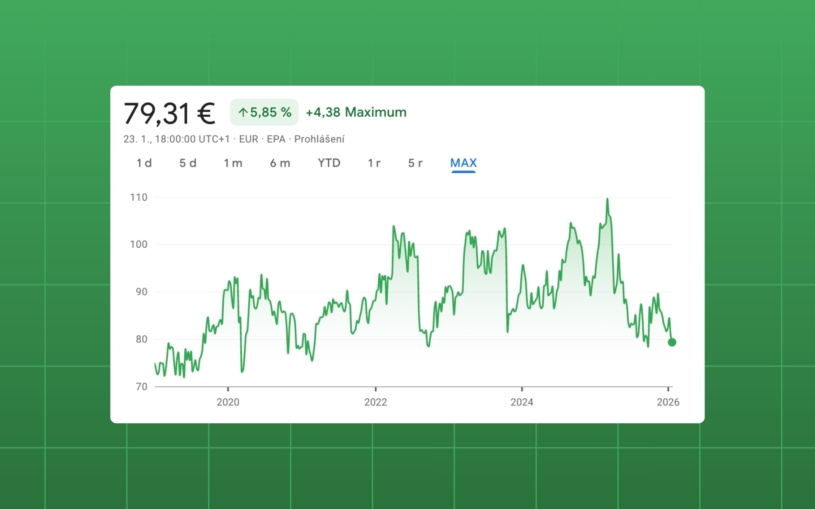Switch to the 5 d range tab

[188, 163]
